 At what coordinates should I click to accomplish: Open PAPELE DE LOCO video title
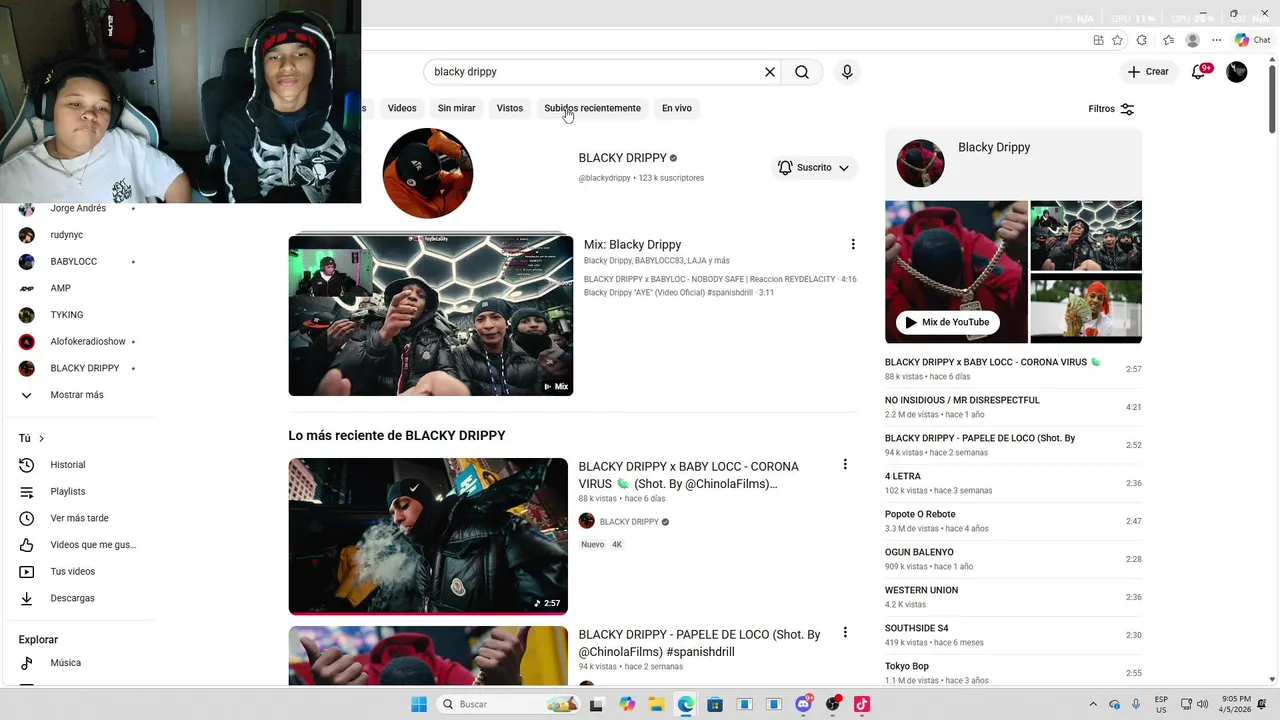[699, 643]
